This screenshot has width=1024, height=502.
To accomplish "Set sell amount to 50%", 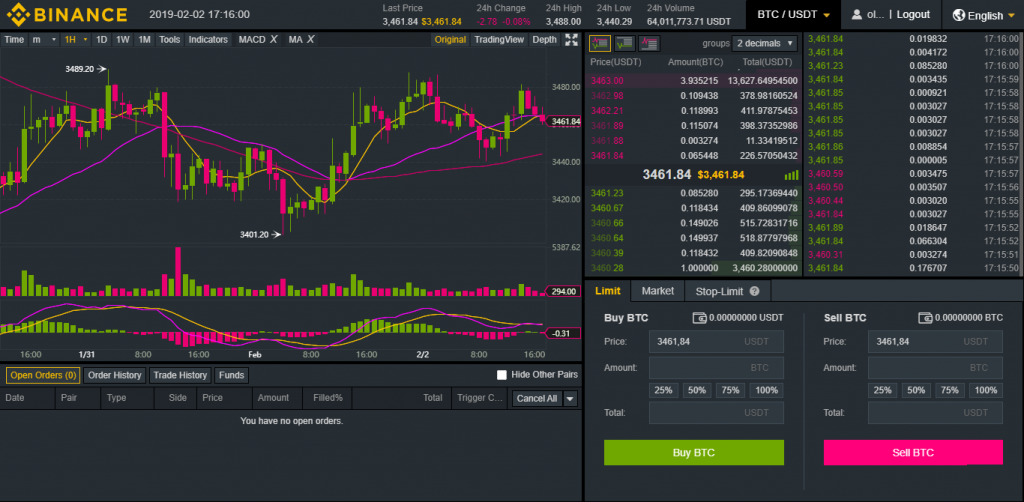I will (x=916, y=390).
